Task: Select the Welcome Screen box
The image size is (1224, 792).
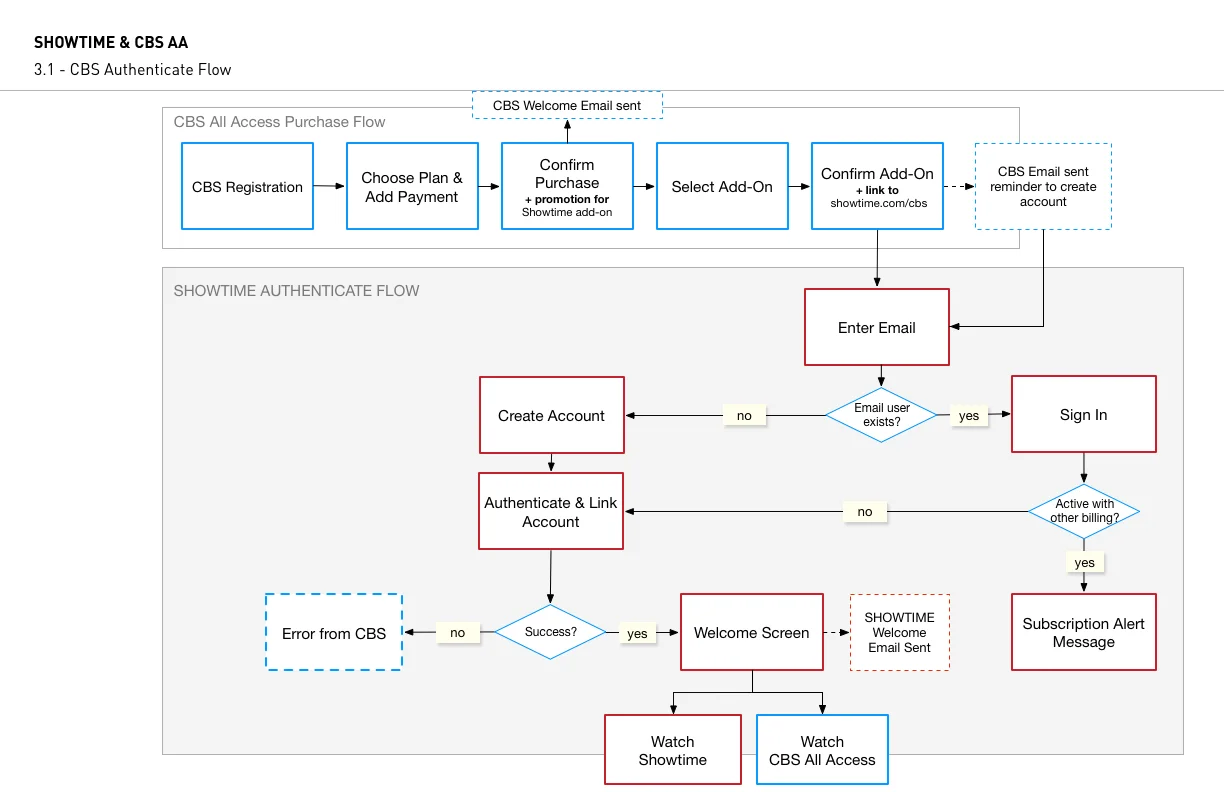Action: 752,632
